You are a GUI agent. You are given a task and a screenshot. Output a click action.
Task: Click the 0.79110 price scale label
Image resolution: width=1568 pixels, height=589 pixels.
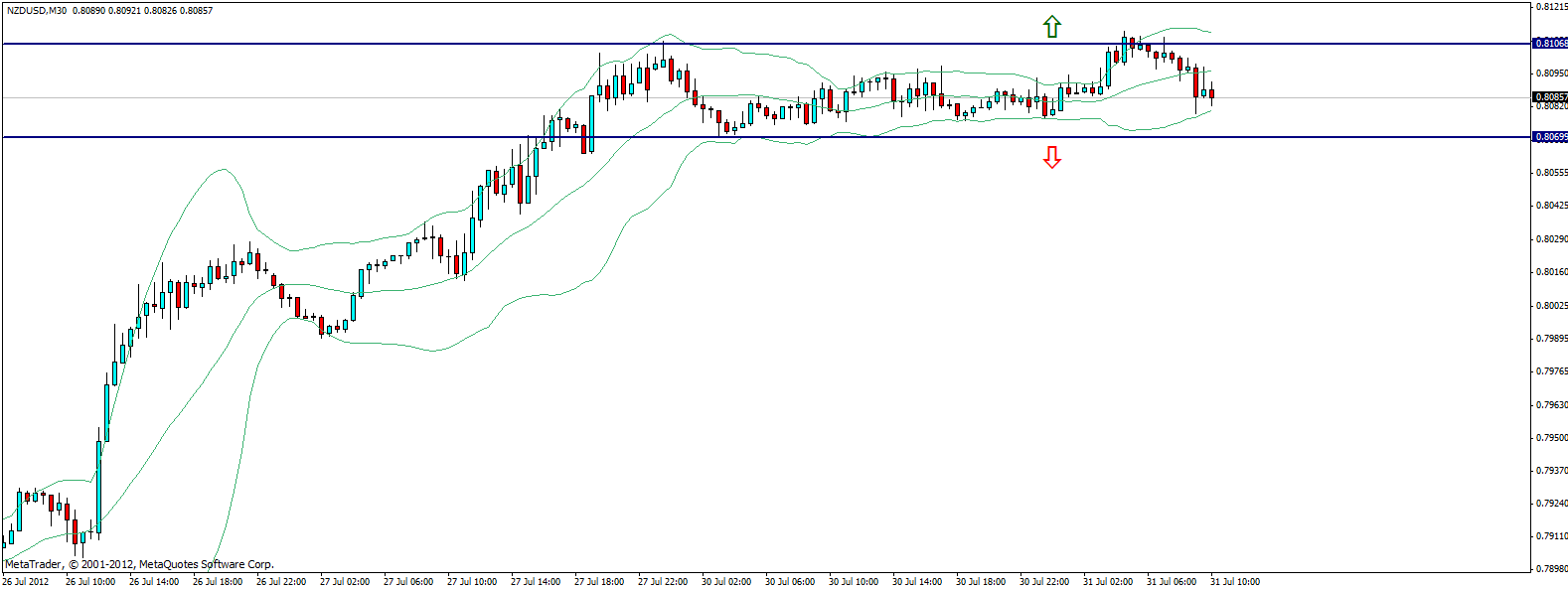(1551, 536)
